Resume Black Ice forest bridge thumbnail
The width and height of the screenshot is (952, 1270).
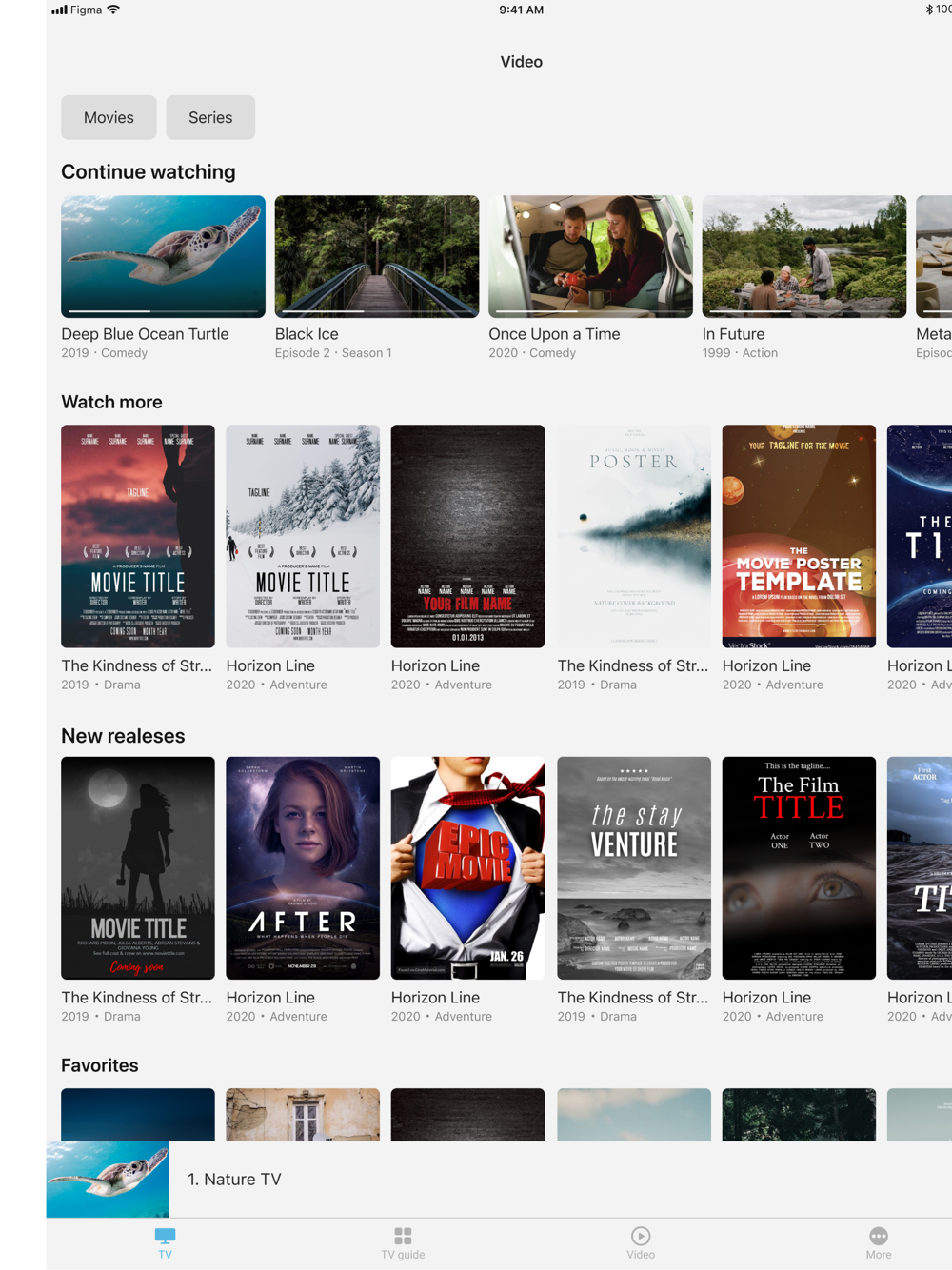click(x=377, y=256)
